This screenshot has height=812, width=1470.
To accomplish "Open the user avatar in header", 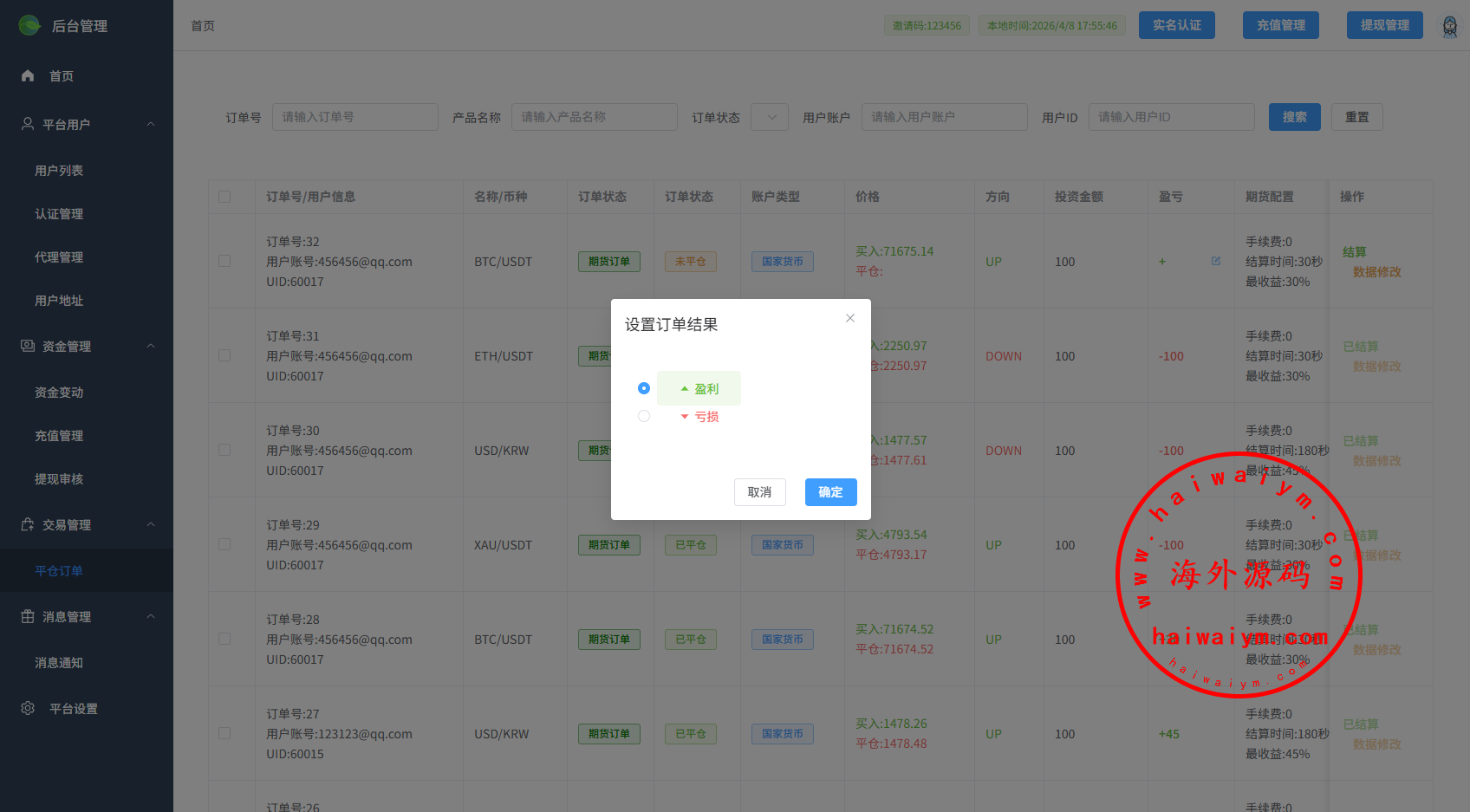I will pyautogui.click(x=1449, y=26).
